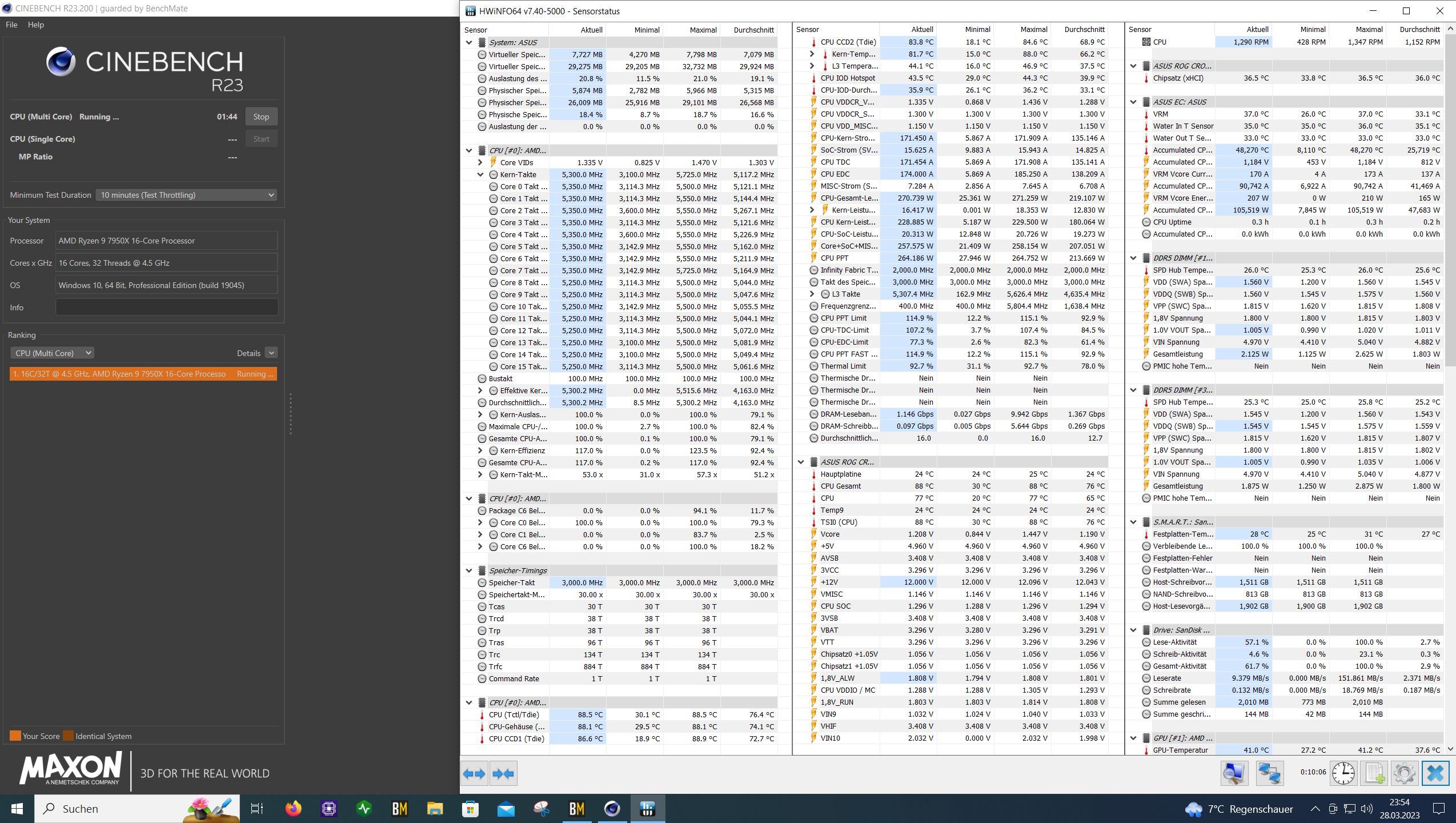Viewport: 1456px width, 823px height.
Task: Select the Core 7 Takt row
Action: (x=619, y=270)
